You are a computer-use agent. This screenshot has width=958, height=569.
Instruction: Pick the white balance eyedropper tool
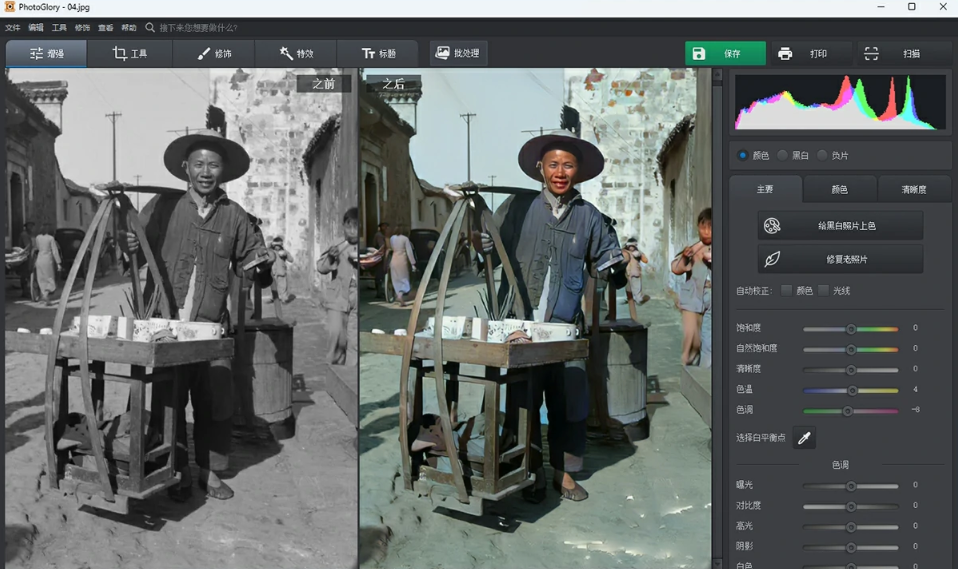[804, 438]
